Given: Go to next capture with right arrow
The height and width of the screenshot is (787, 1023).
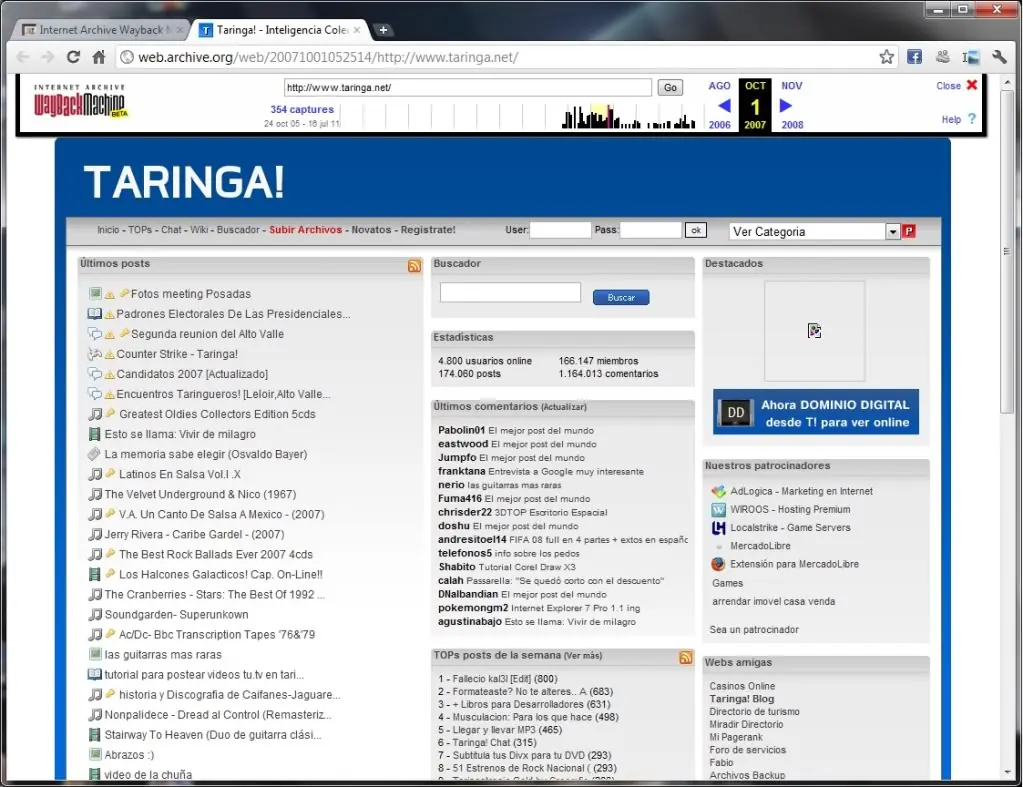Looking at the screenshot, I should click(x=786, y=105).
